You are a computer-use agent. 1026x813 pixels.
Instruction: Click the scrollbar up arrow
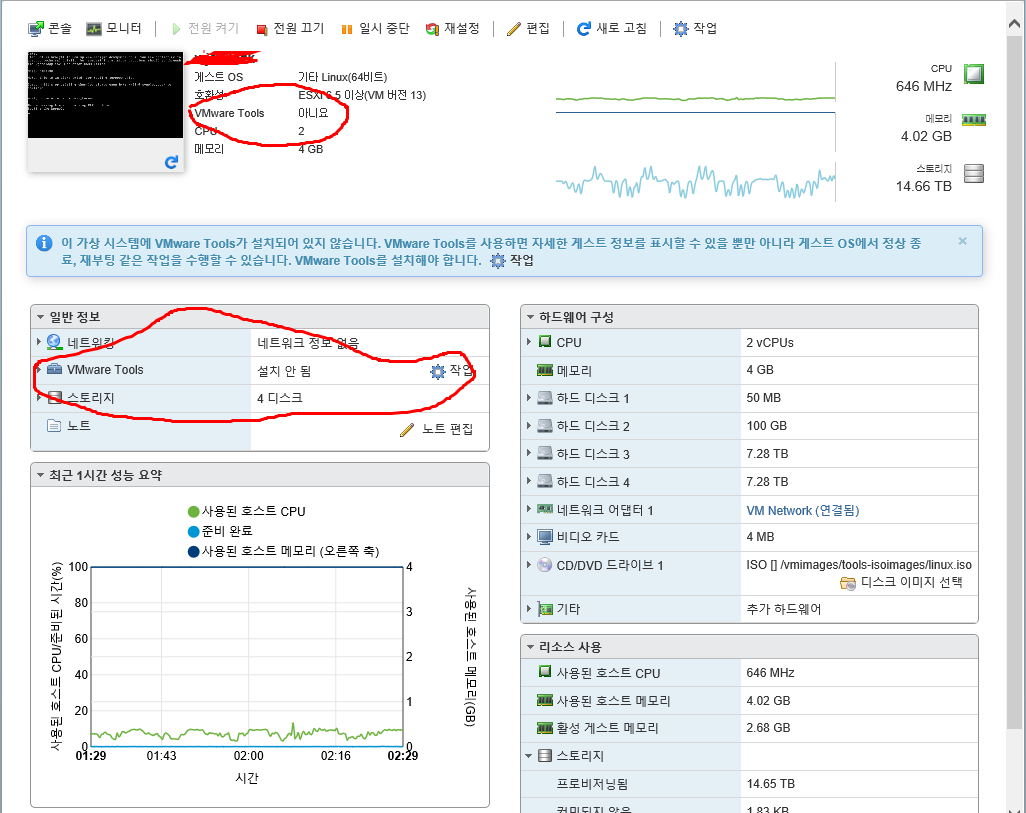tap(1015, 24)
